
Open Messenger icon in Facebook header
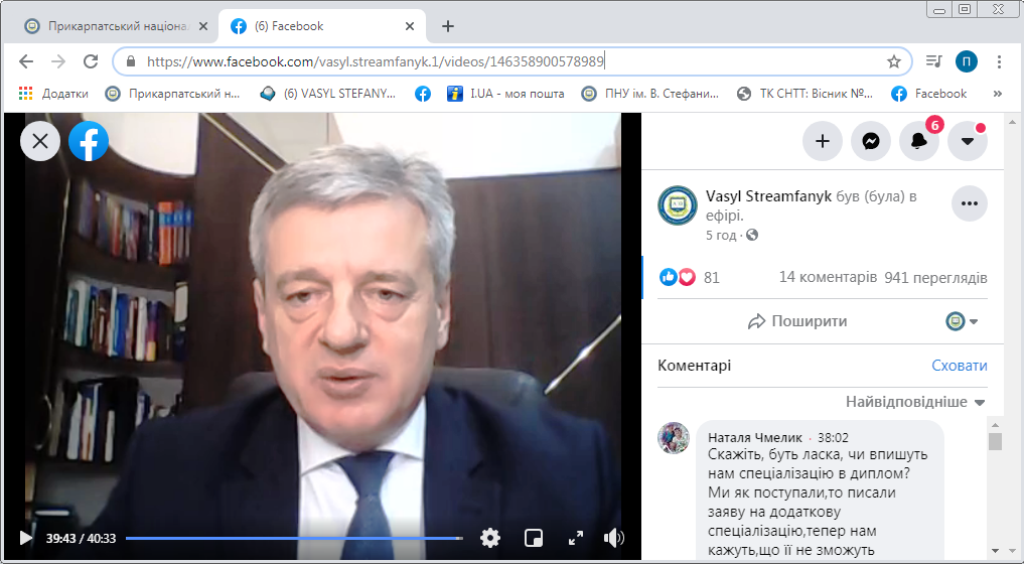tap(871, 141)
